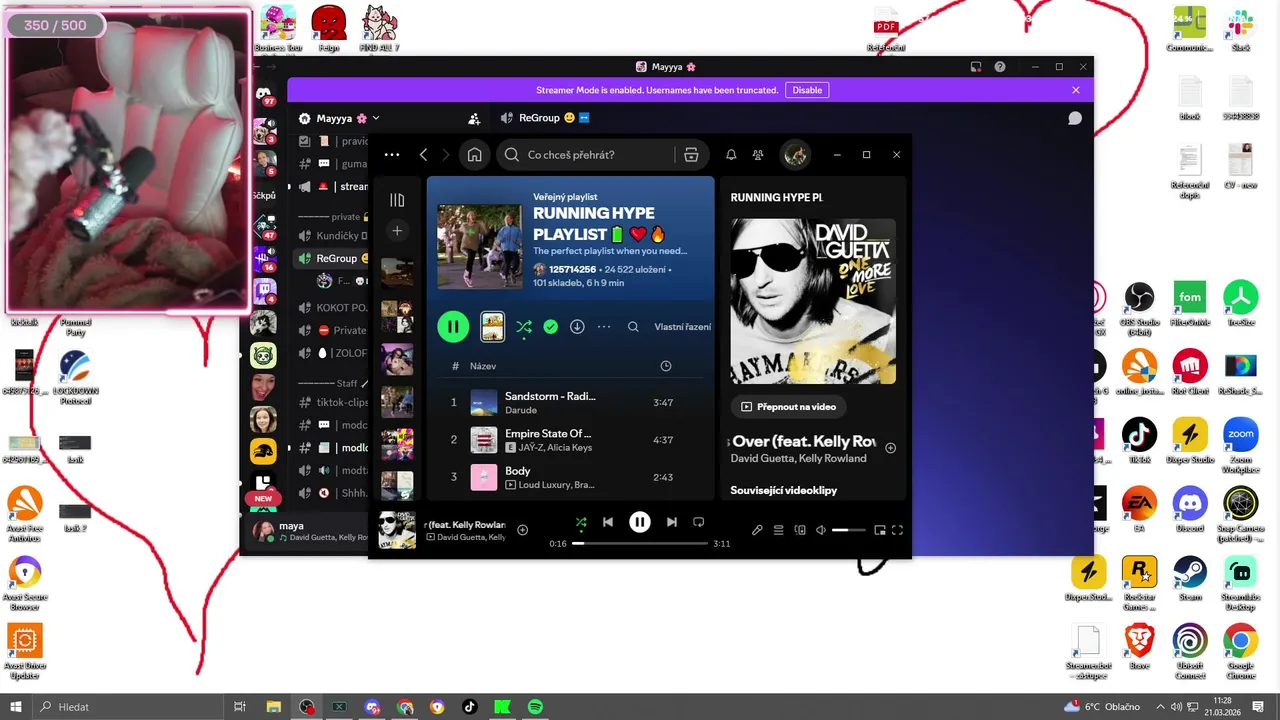Open weather 6°C Oblačno widget
1280x720 pixels.
click(x=1102, y=707)
